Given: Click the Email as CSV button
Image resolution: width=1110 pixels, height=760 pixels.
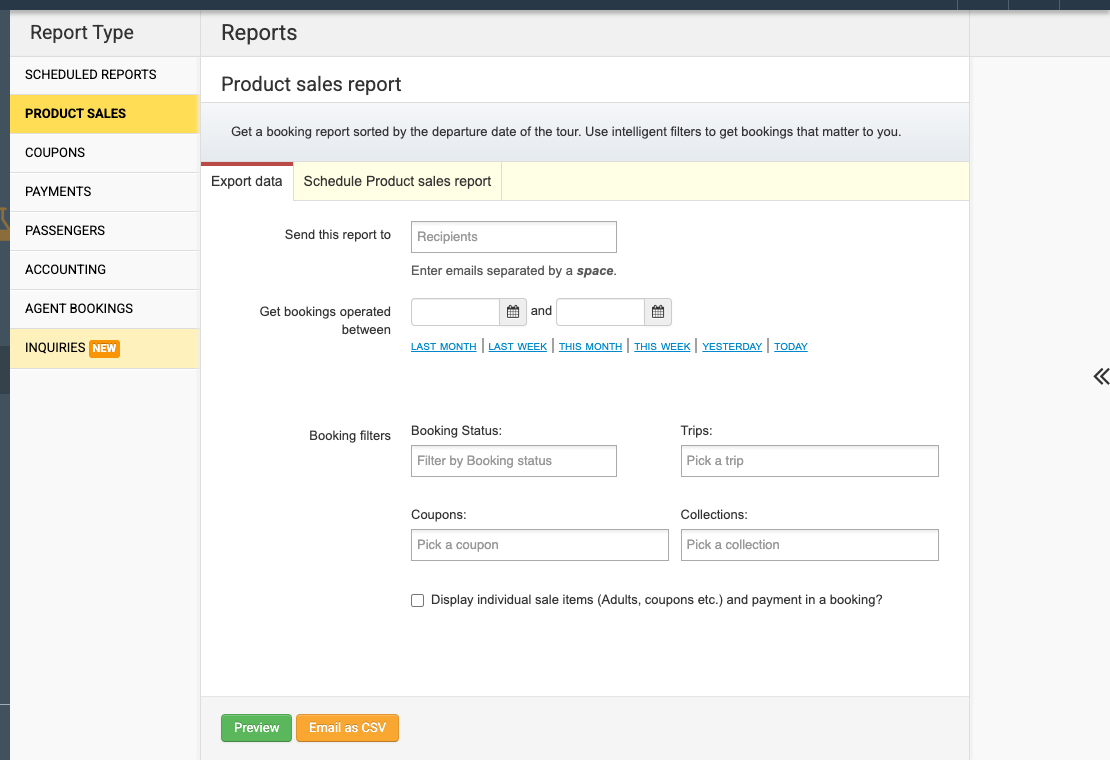Looking at the screenshot, I should [347, 727].
